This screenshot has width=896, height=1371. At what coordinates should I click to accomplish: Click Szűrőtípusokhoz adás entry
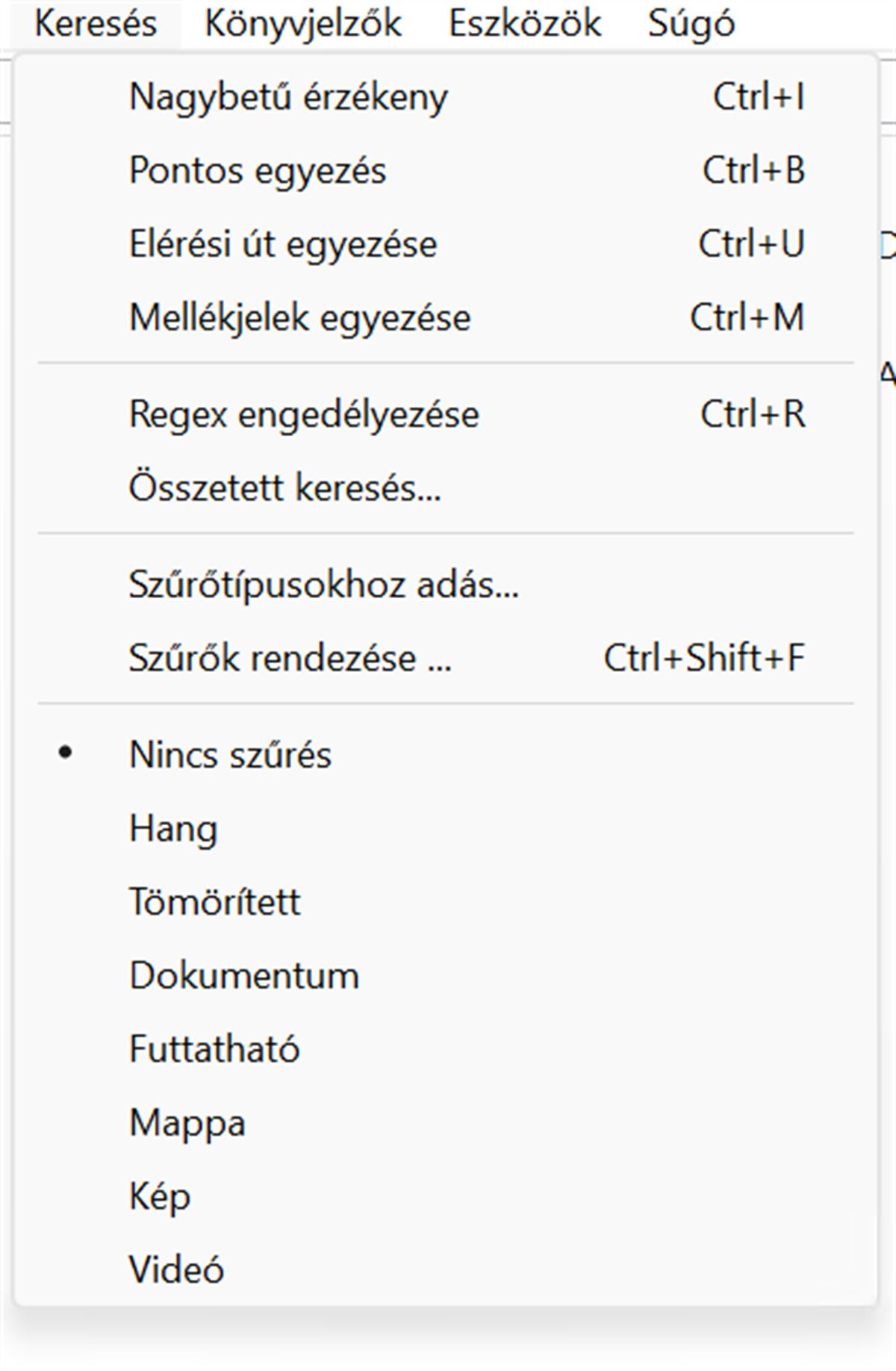323,584
